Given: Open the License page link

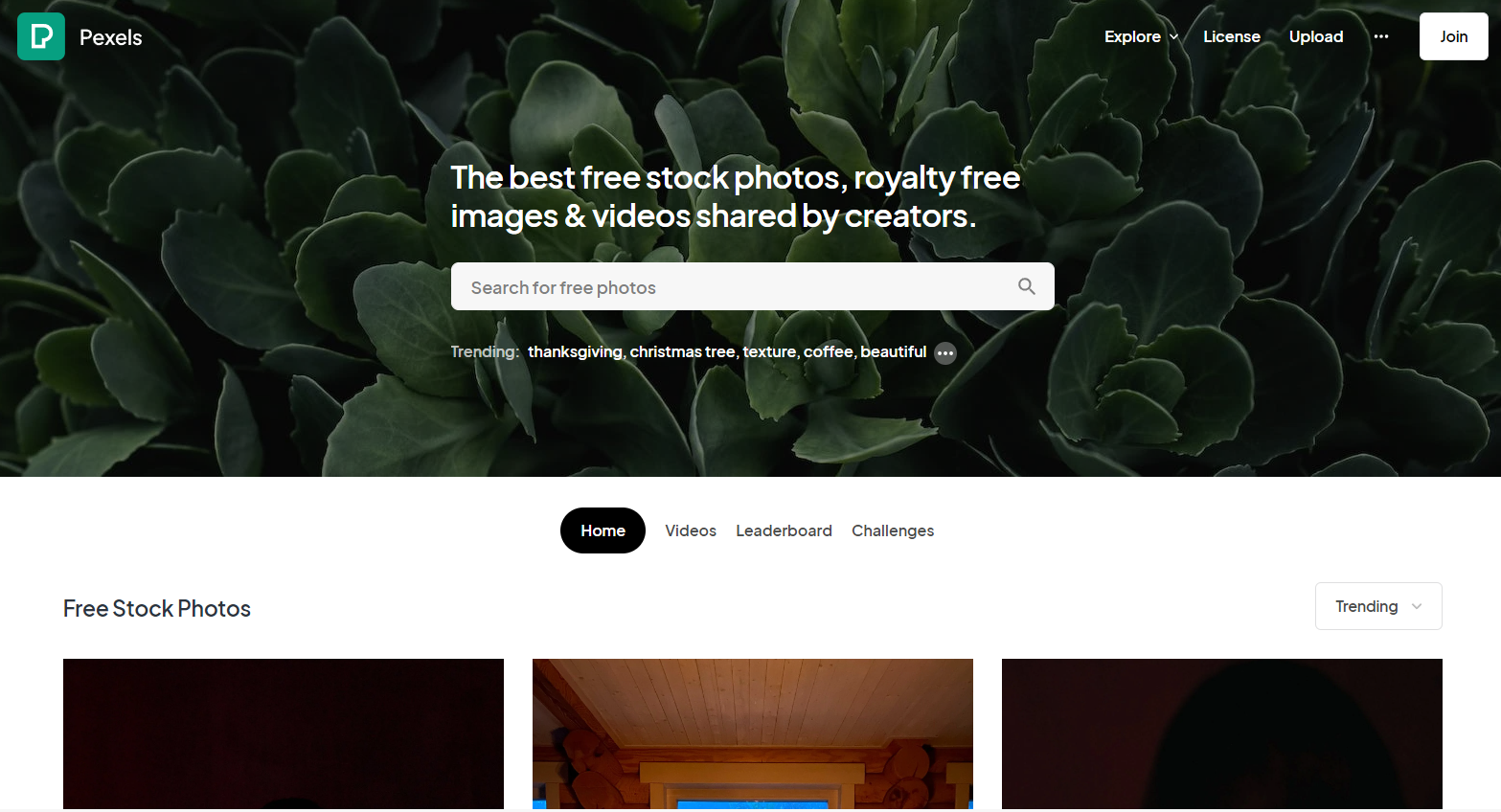Looking at the screenshot, I should [1232, 36].
